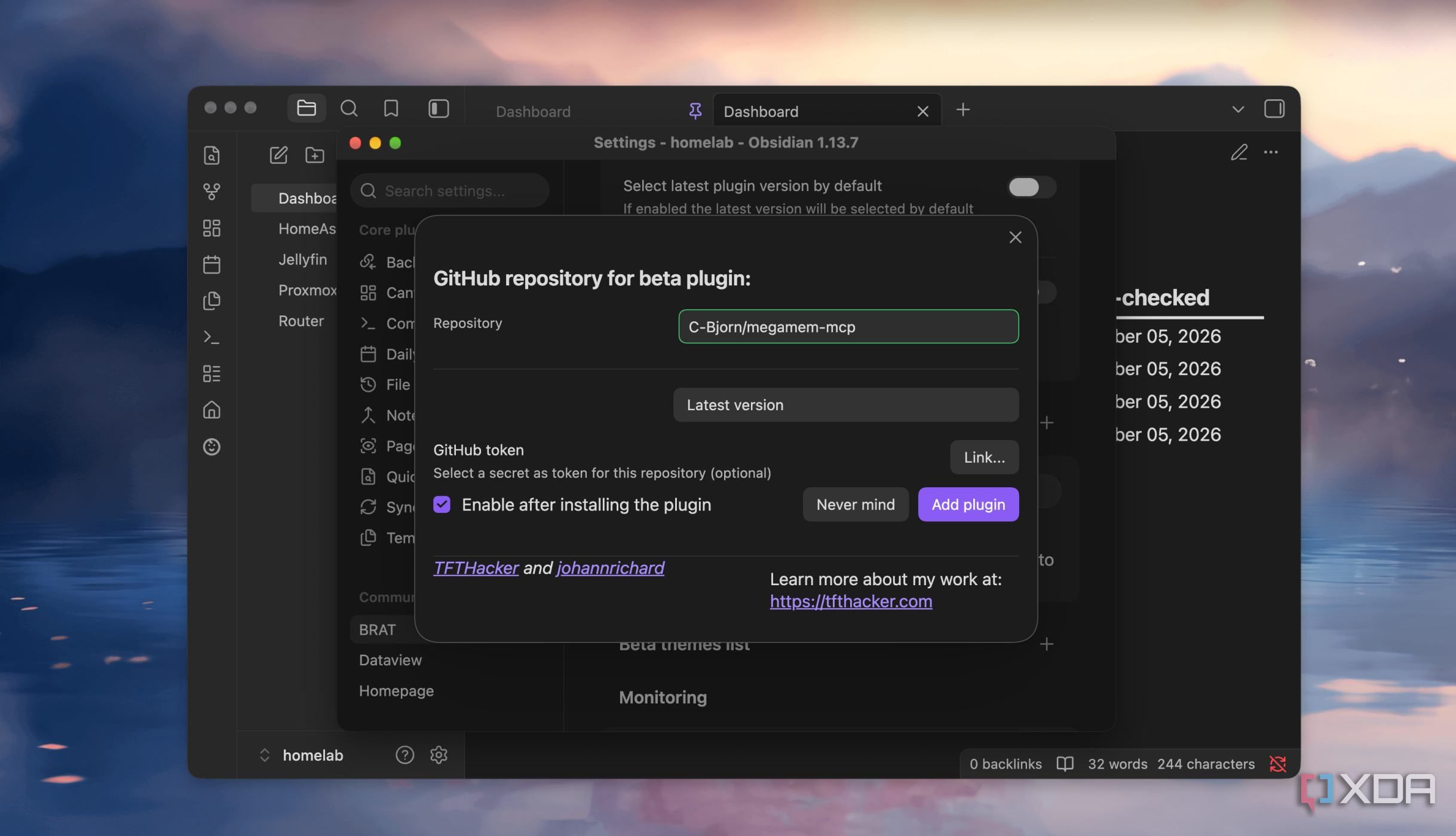
Task: Click the Repository input field
Action: [x=848, y=327]
